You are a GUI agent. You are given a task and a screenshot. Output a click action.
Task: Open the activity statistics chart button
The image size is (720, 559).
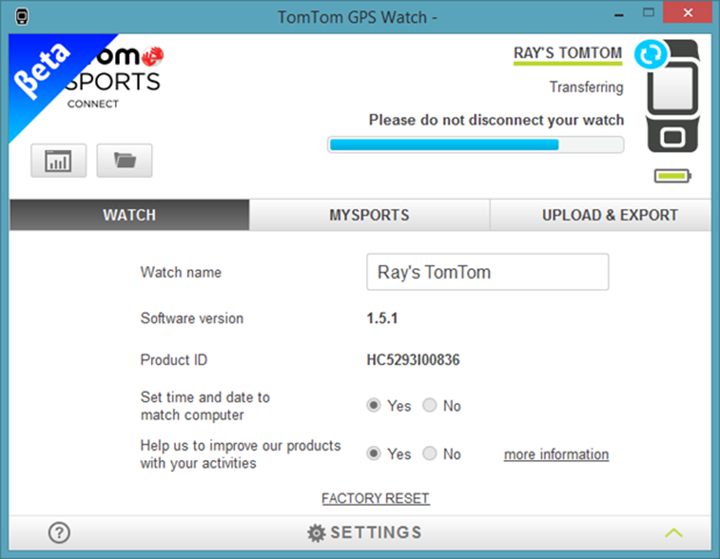click(58, 161)
